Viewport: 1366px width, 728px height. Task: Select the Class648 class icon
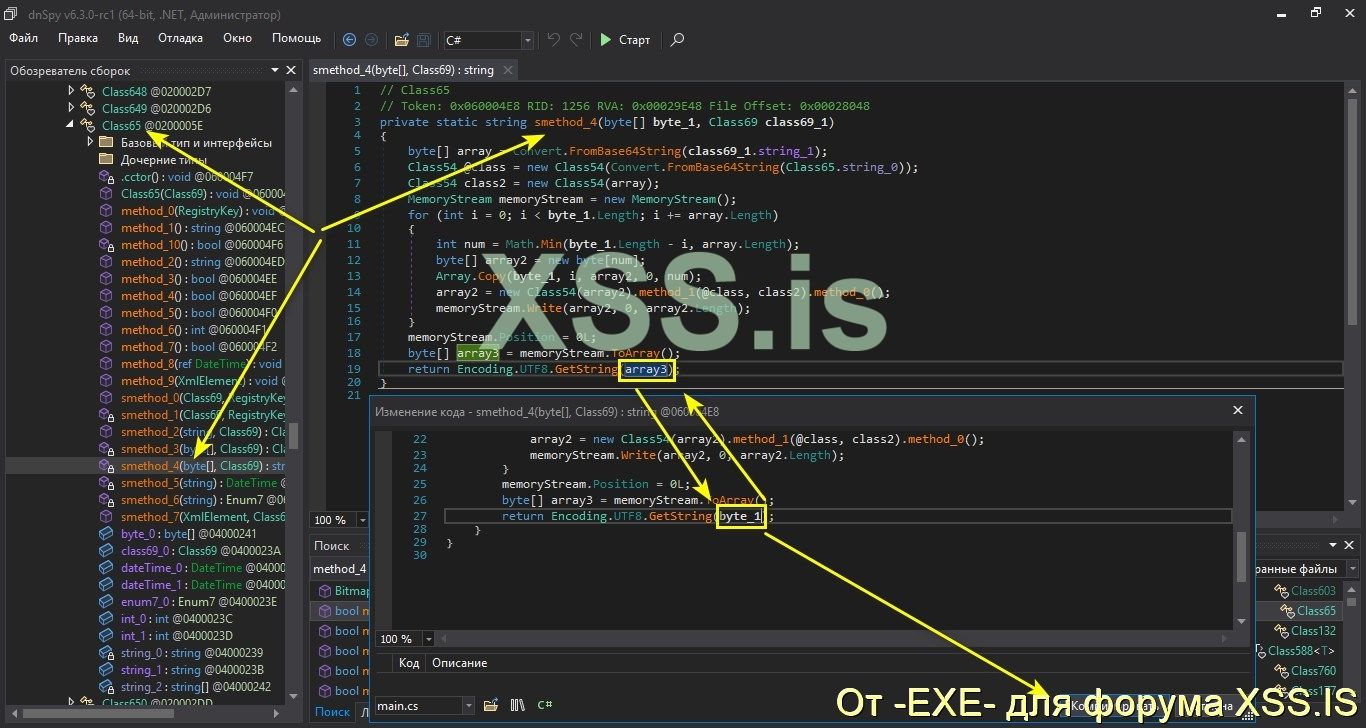point(90,91)
